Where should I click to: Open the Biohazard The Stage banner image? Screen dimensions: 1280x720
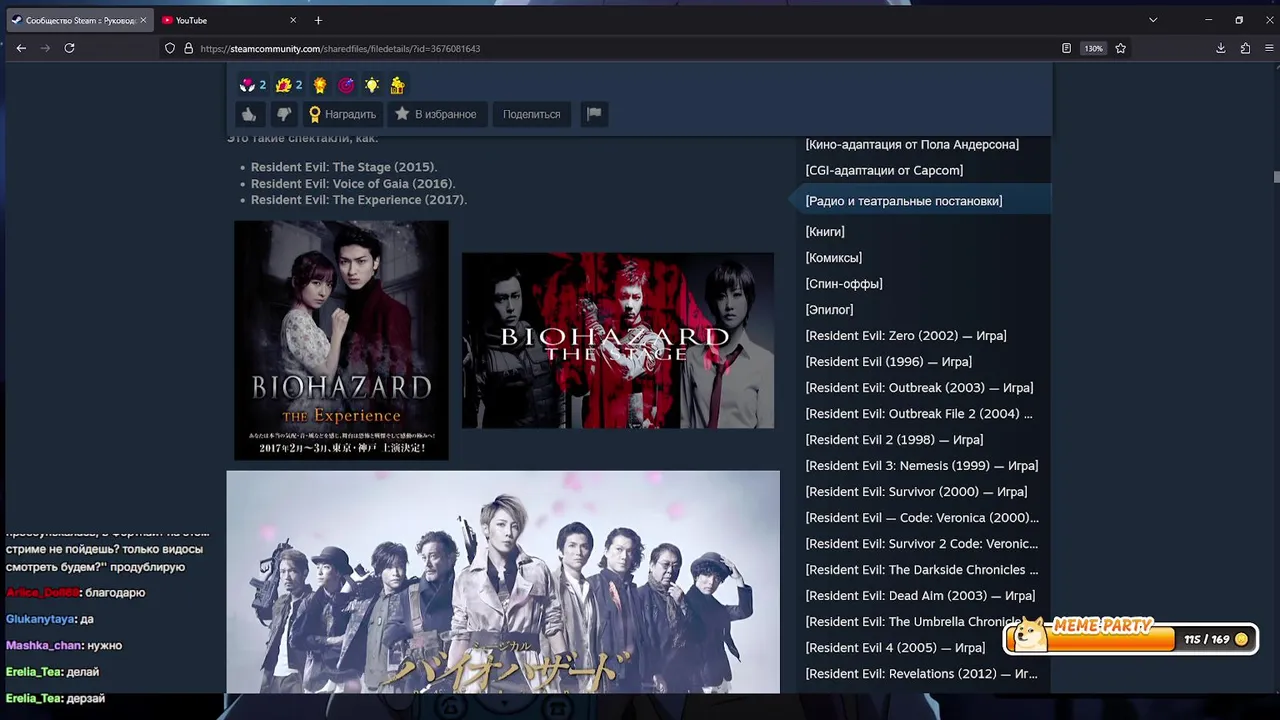point(618,340)
